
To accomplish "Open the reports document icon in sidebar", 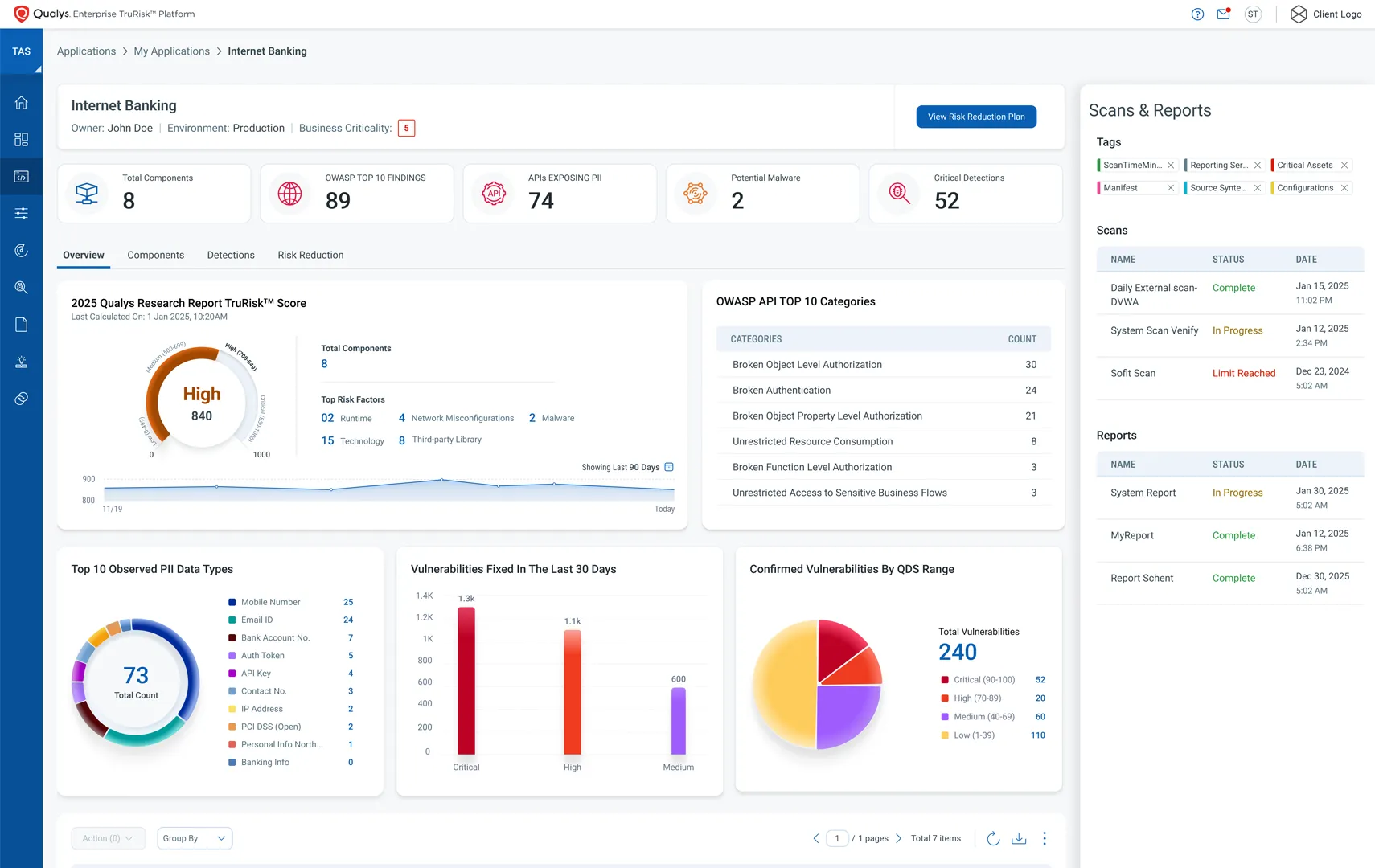I will (22, 324).
